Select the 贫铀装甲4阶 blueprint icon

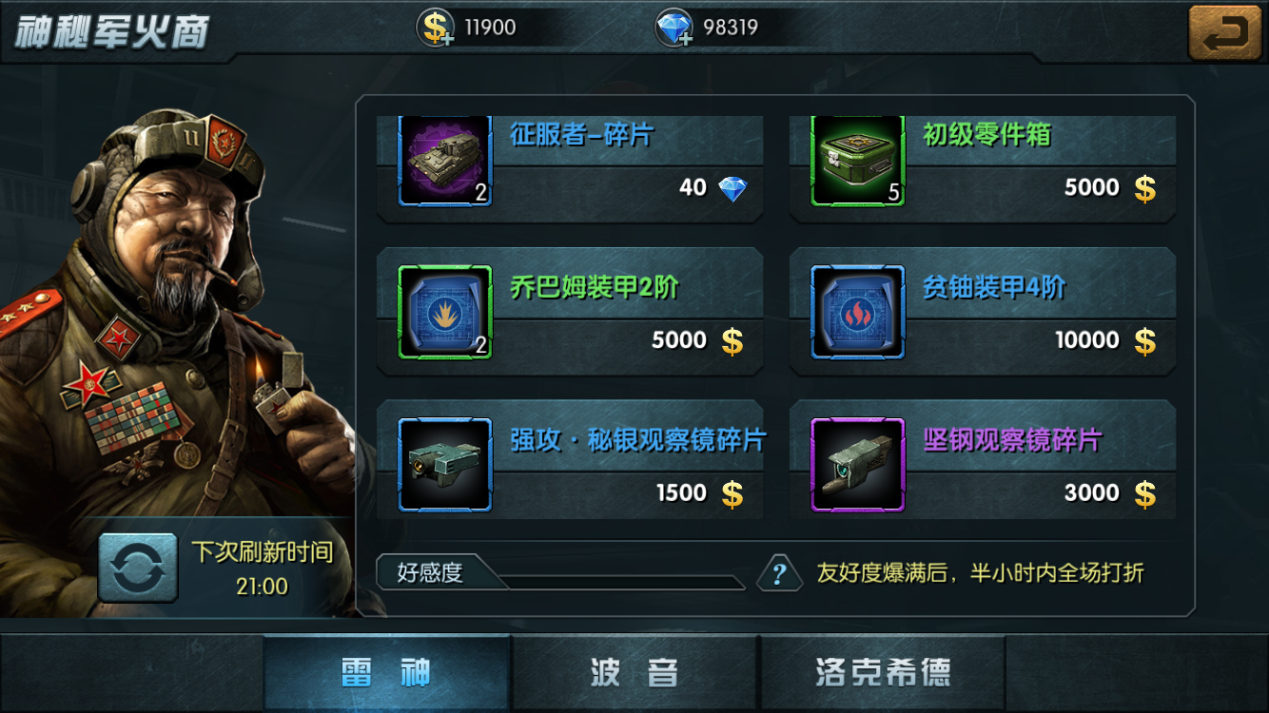(x=857, y=312)
